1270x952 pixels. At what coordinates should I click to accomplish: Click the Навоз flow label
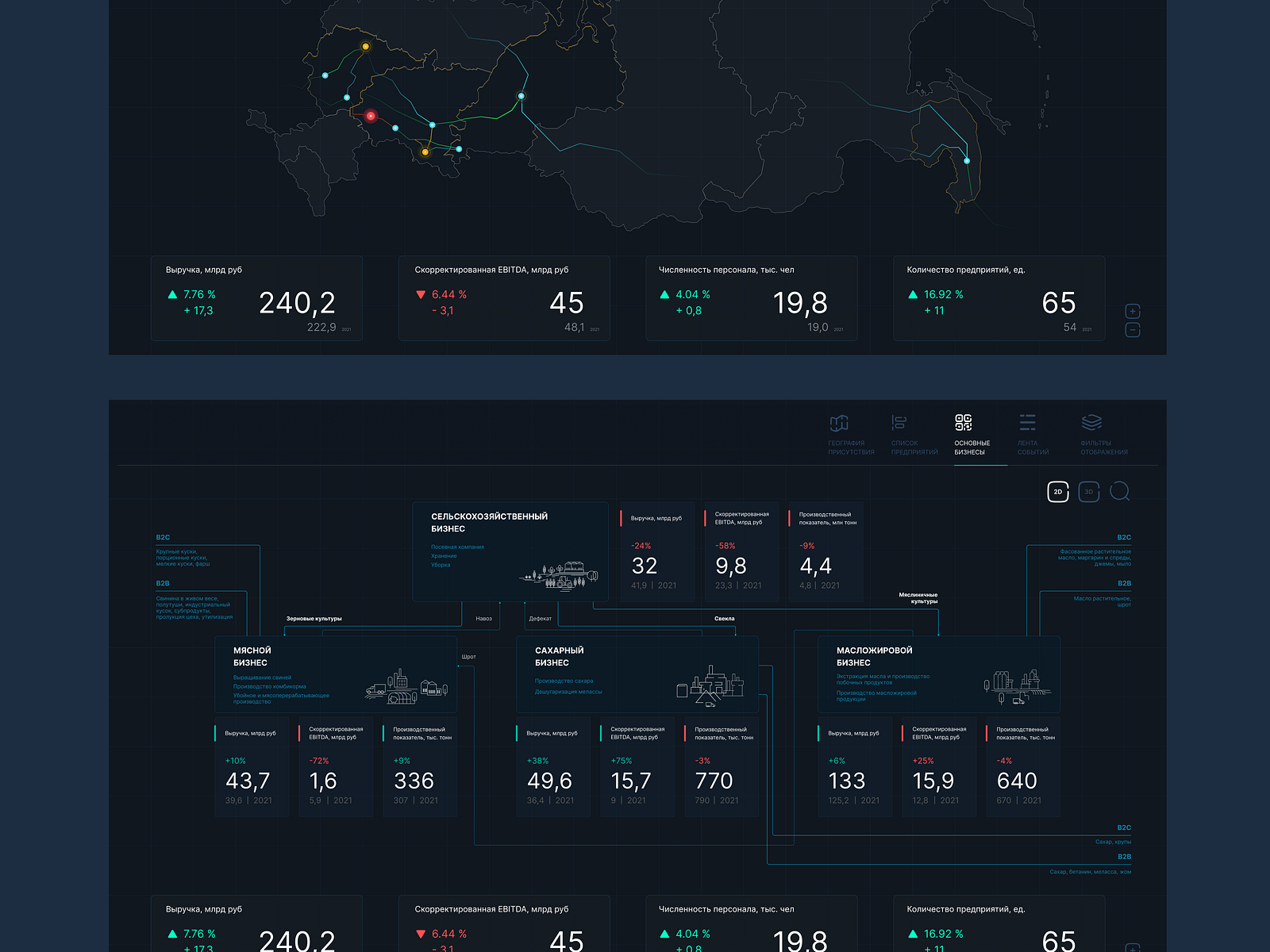point(484,619)
